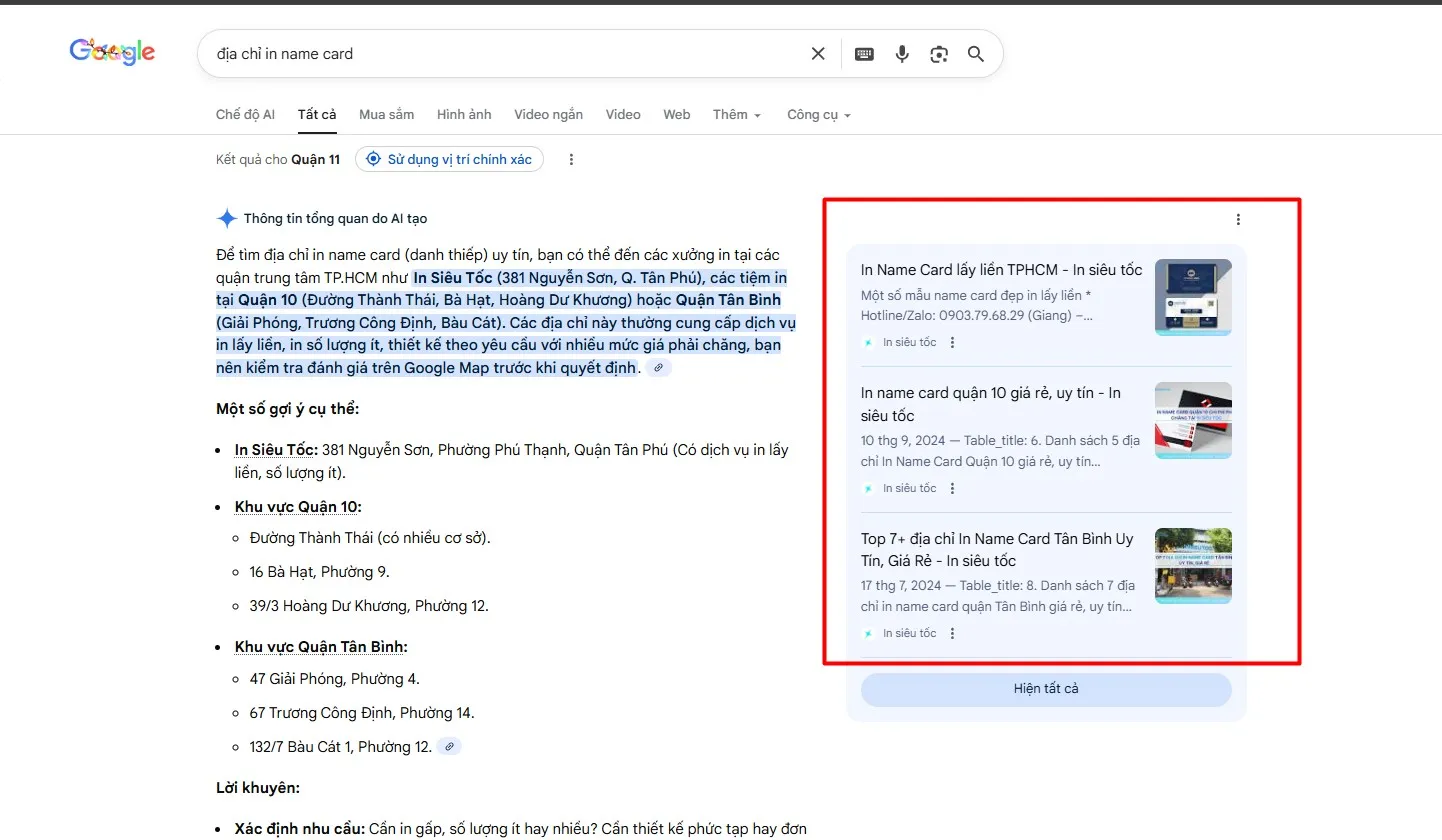The image size is (1442, 840).
Task: Click the Google logo
Action: coord(112,52)
